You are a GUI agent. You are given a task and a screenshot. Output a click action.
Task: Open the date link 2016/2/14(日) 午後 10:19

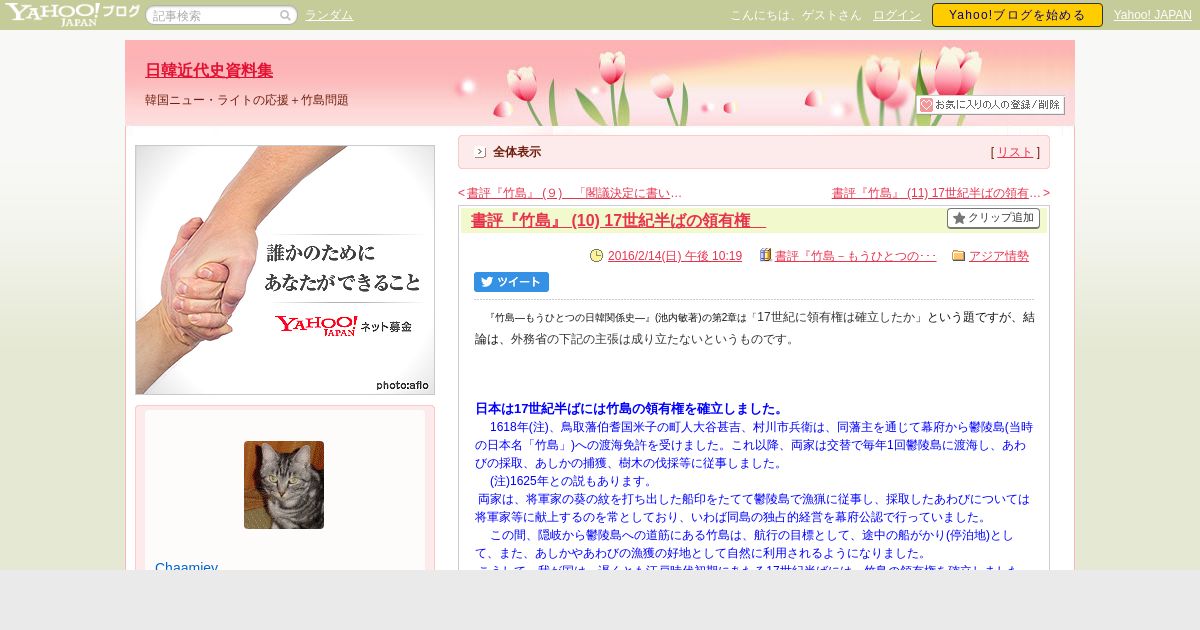675,256
